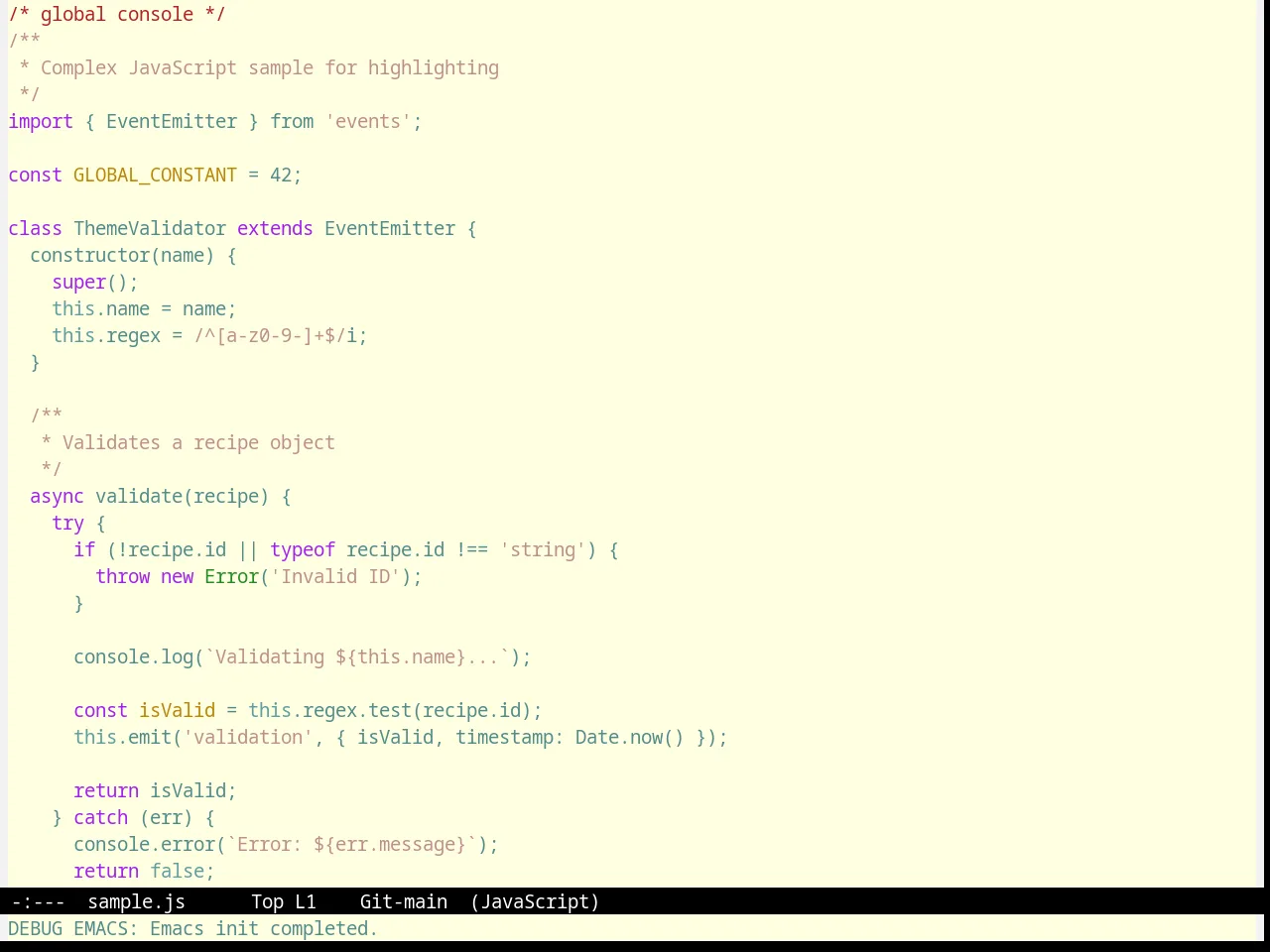The height and width of the screenshot is (952, 1270).
Task: Click the '/* global console */' comment
Action: point(117,14)
